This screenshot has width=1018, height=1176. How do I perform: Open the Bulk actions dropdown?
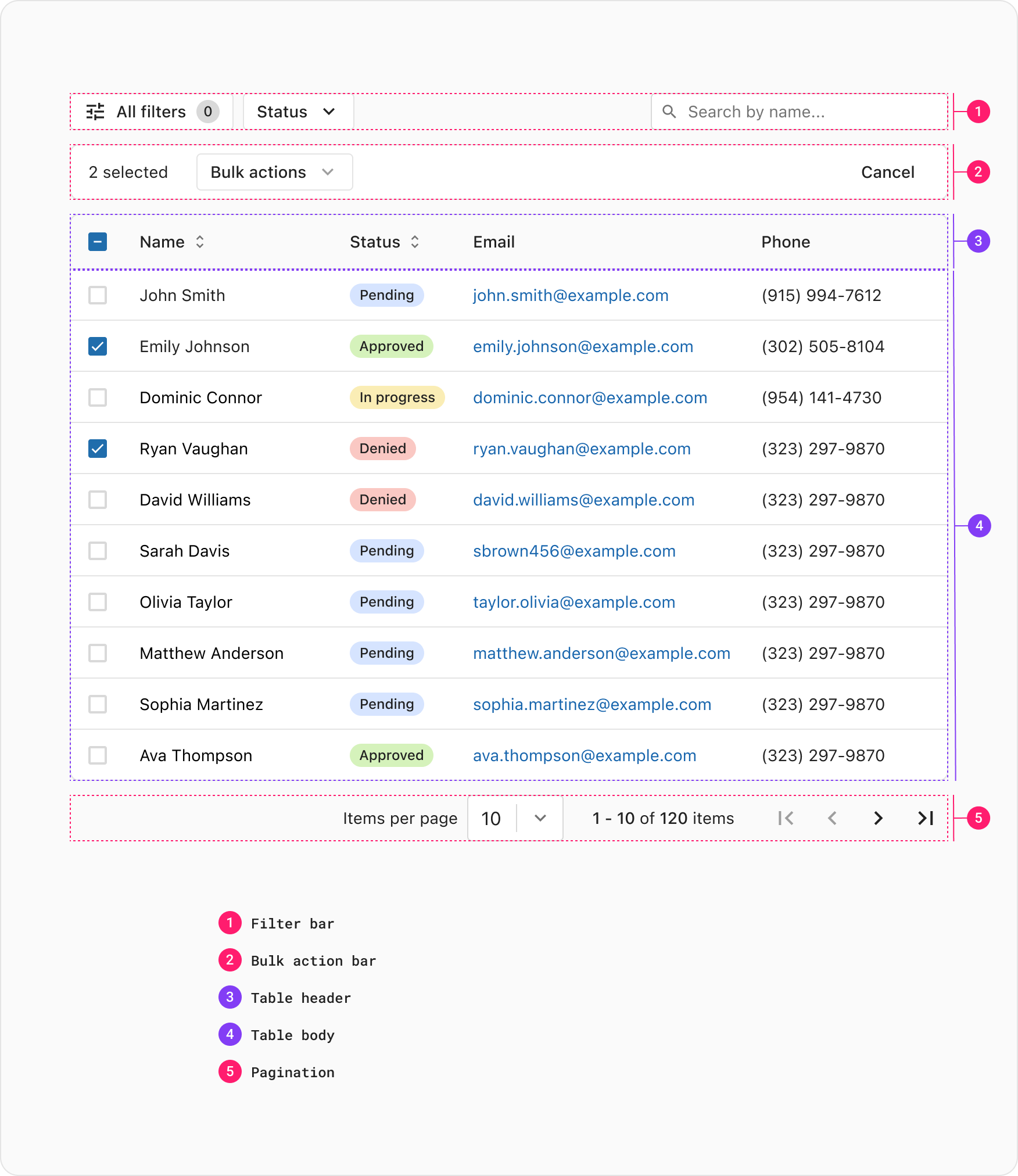click(275, 172)
